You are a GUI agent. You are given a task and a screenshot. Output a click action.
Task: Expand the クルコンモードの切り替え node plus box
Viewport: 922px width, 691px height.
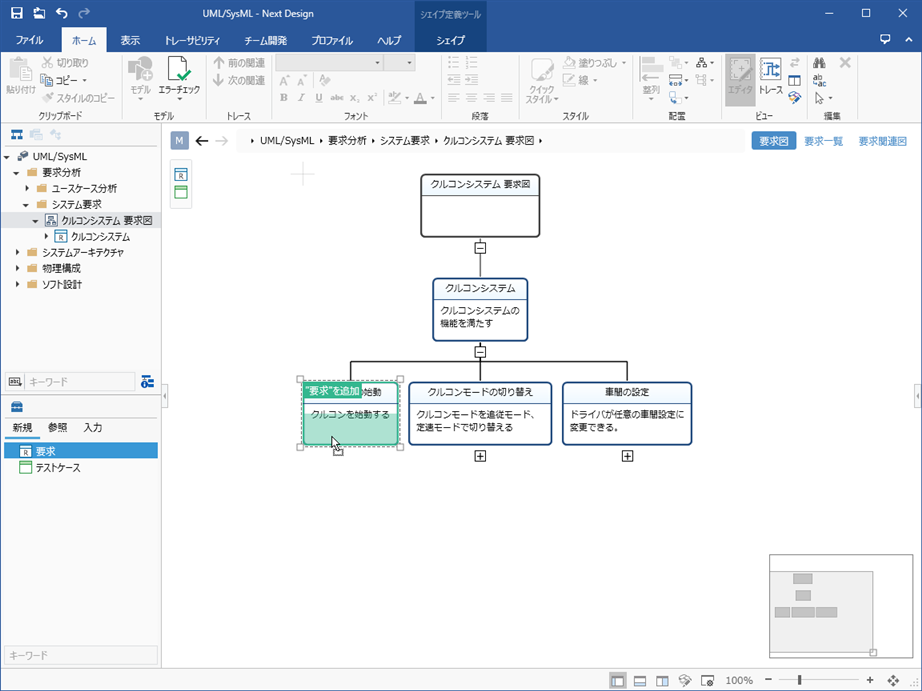480,456
